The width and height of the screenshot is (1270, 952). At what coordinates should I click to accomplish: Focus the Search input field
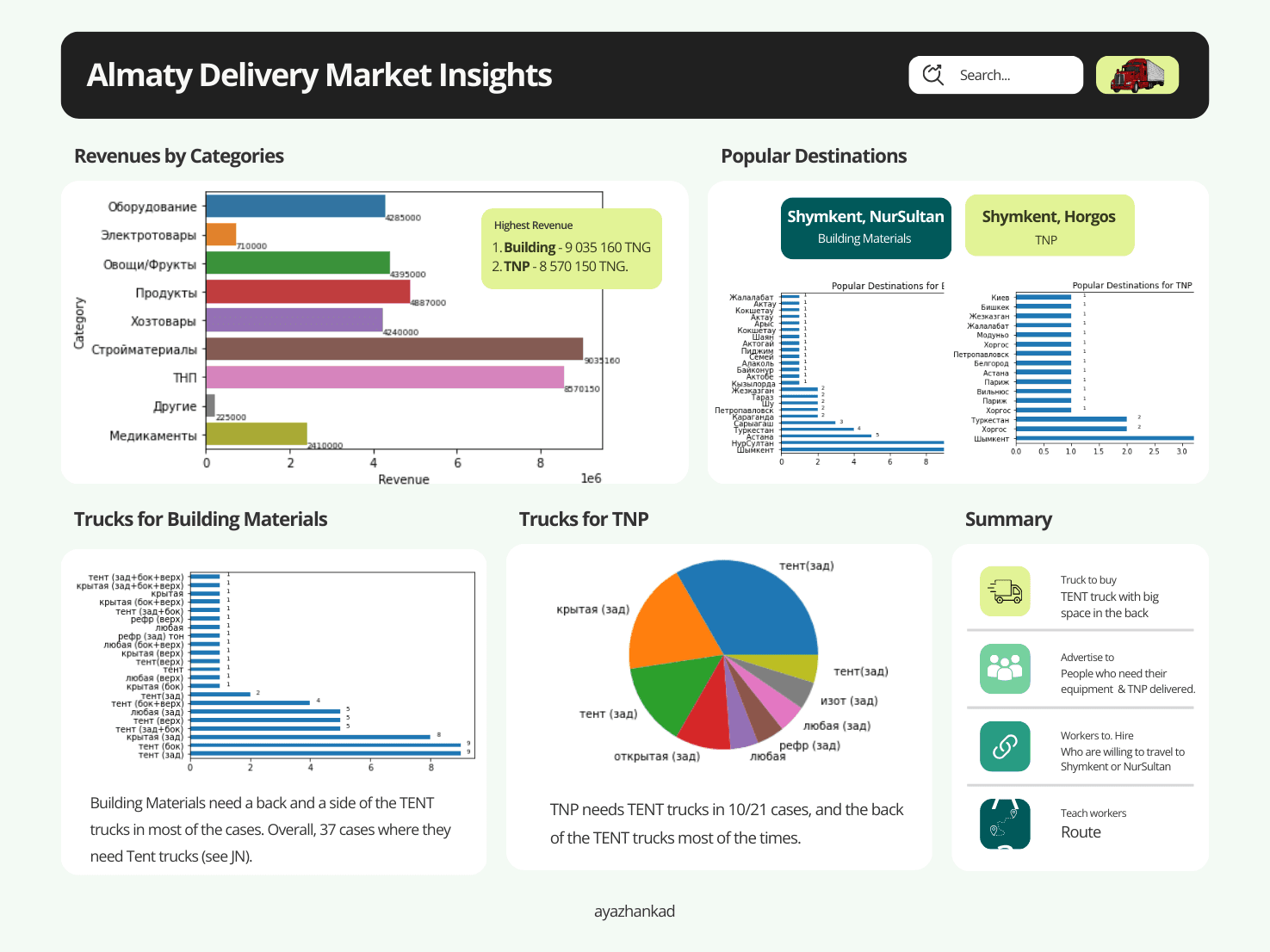[996, 75]
